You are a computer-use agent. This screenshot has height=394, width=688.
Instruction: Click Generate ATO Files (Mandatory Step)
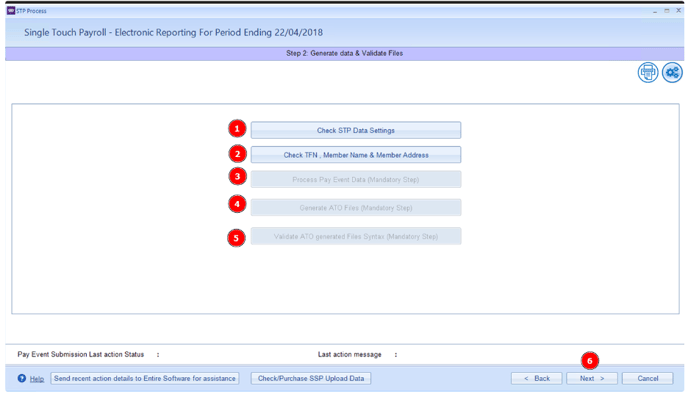[356, 208]
